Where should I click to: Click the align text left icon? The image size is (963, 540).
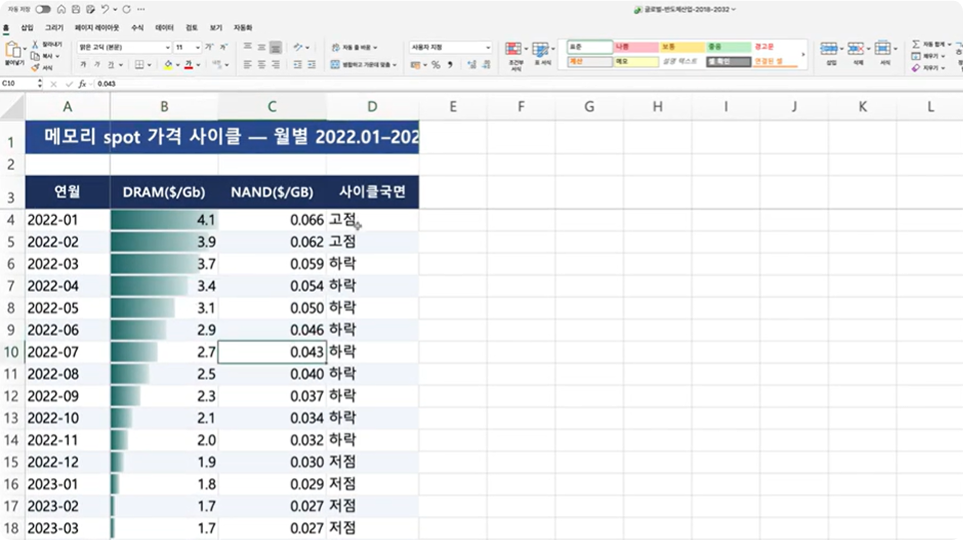[248, 65]
